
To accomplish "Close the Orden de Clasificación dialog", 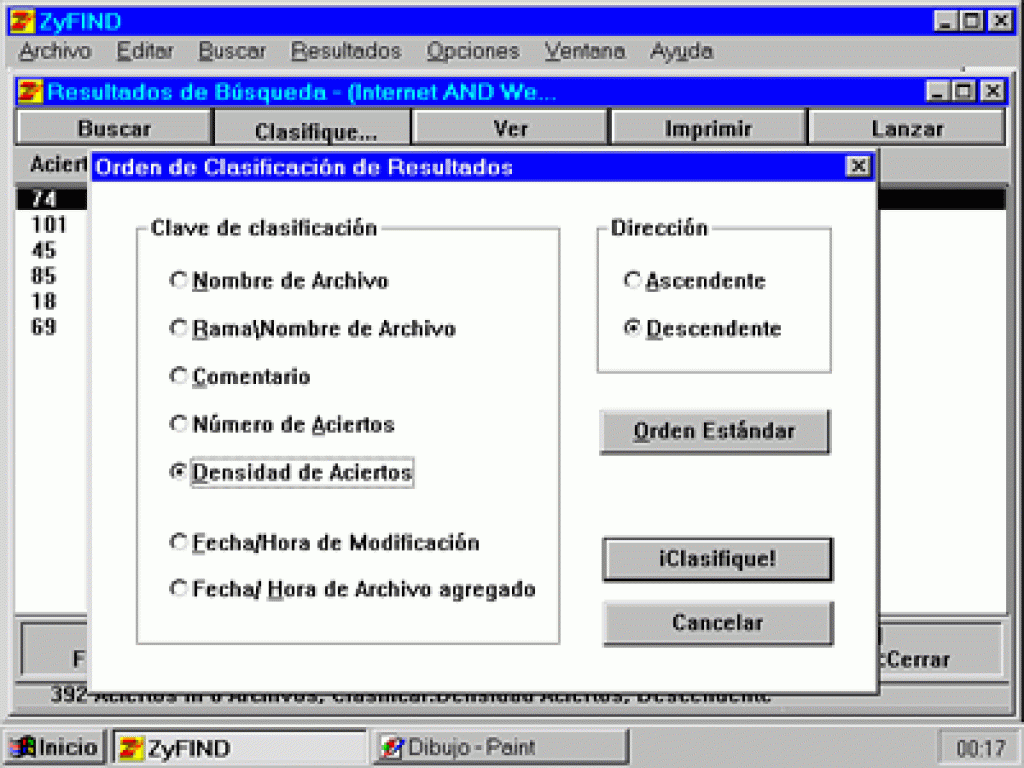I will click(x=857, y=167).
